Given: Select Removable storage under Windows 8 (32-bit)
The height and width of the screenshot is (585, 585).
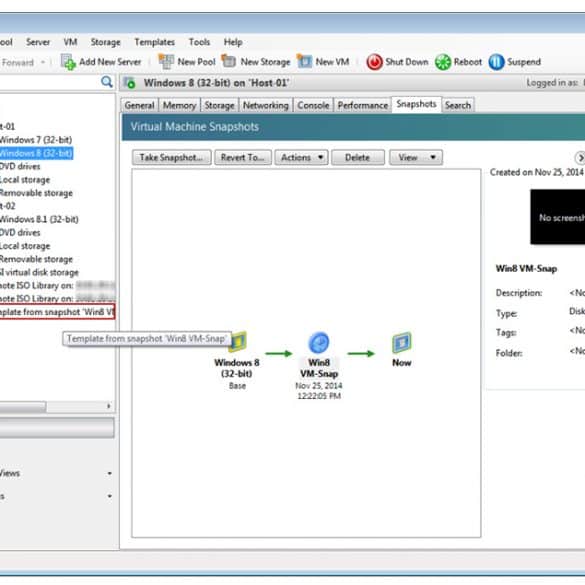Looking at the screenshot, I should tap(36, 193).
